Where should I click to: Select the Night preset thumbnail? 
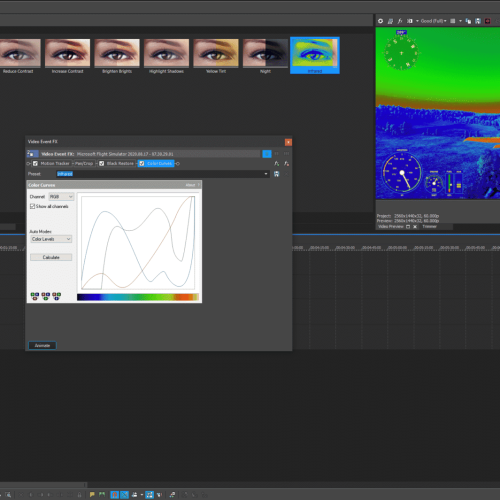[x=265, y=56]
